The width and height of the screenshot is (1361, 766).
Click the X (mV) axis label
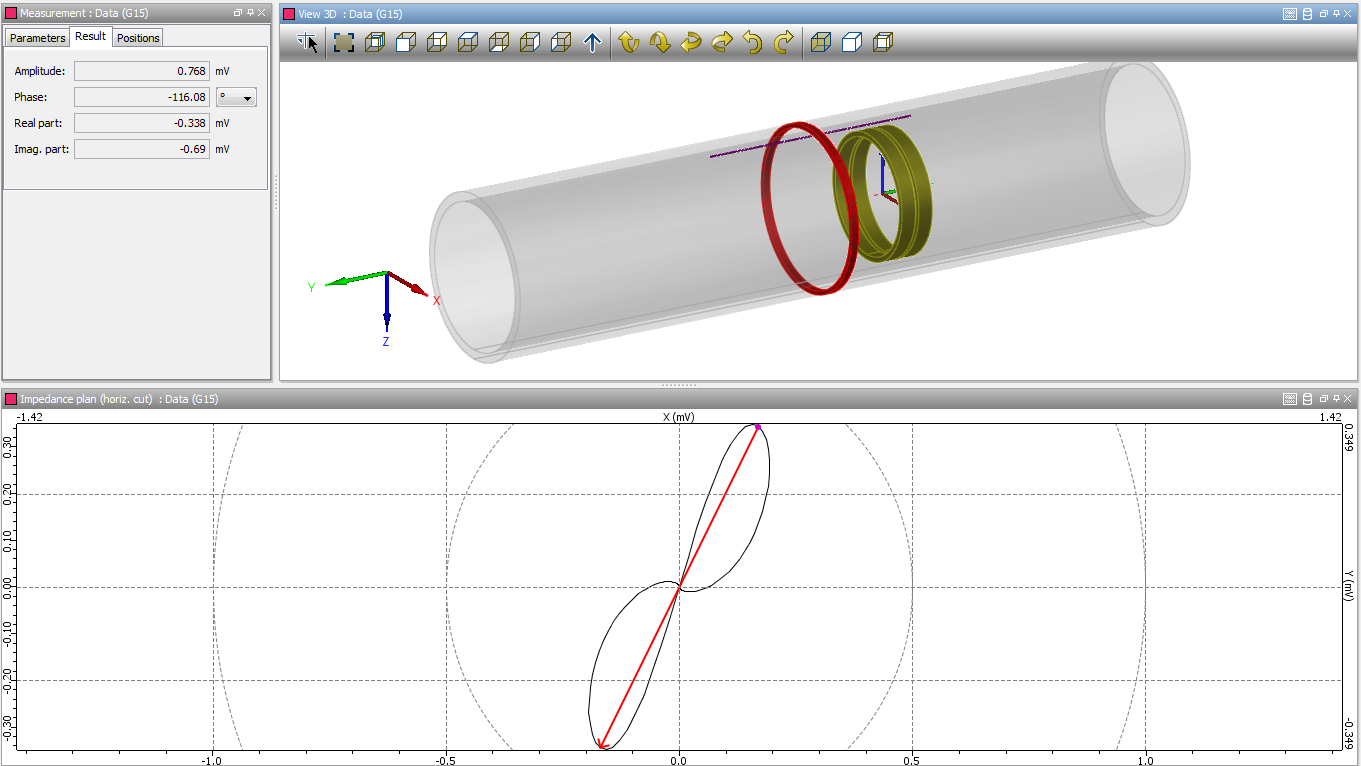pos(679,416)
